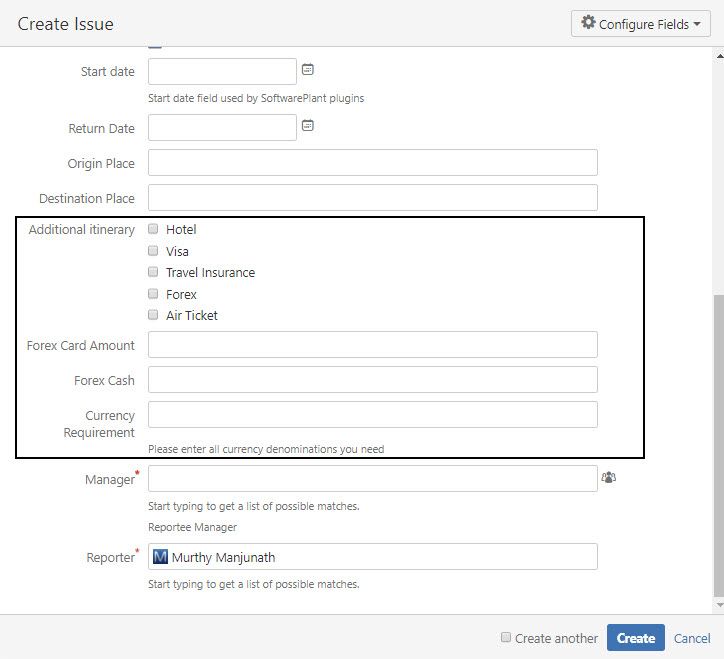
Task: Click the 'Create another' label text
Action: (x=556, y=638)
